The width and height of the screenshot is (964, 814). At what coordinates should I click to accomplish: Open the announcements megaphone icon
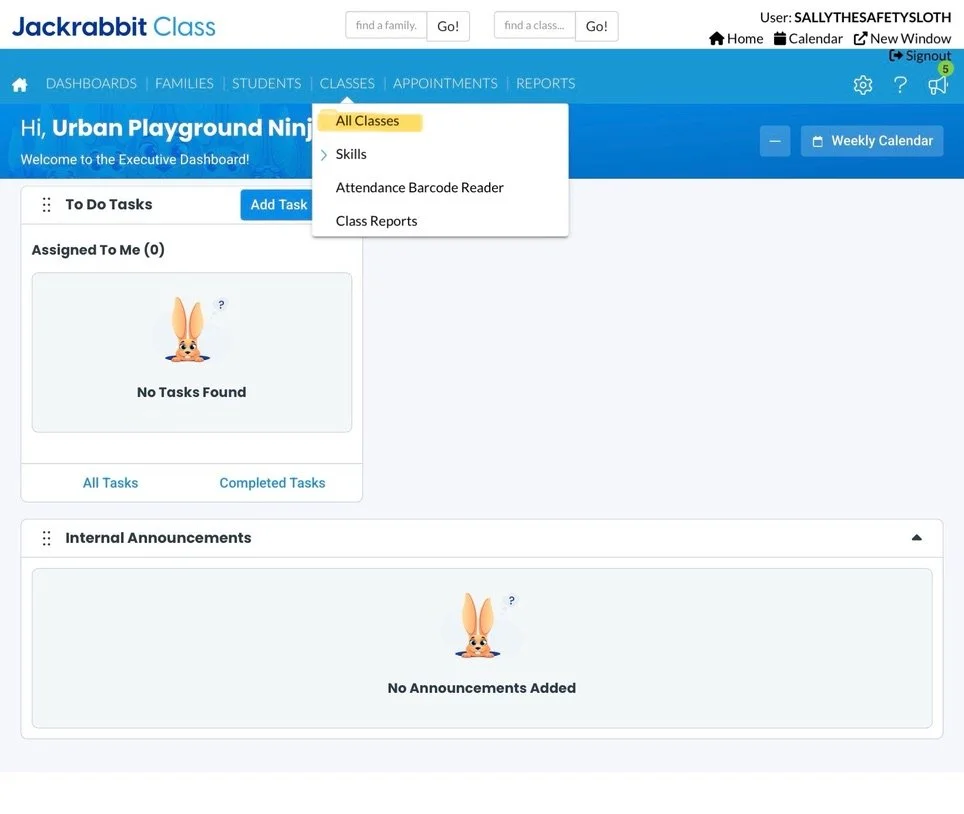pyautogui.click(x=938, y=85)
